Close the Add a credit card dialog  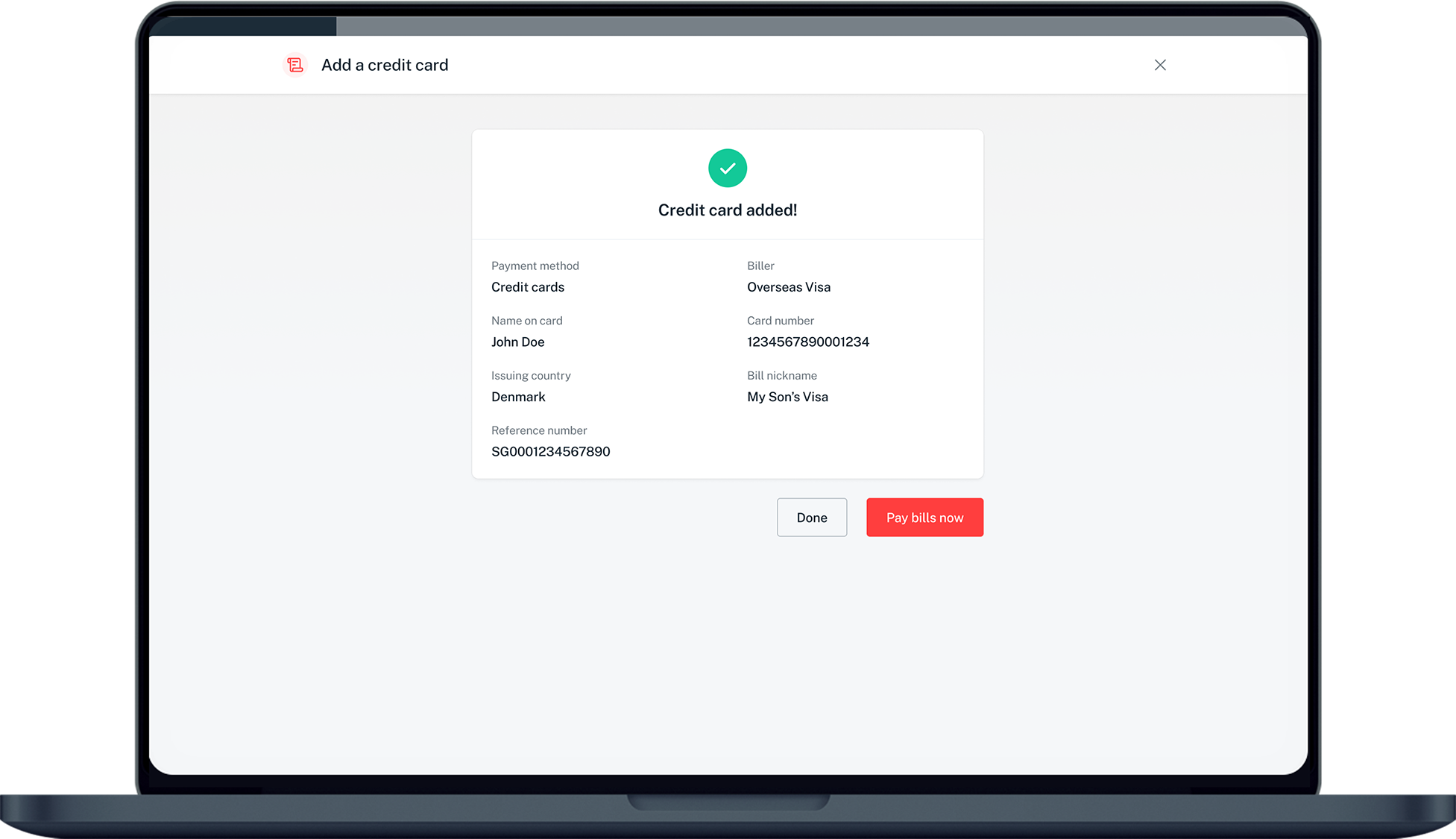point(1160,65)
